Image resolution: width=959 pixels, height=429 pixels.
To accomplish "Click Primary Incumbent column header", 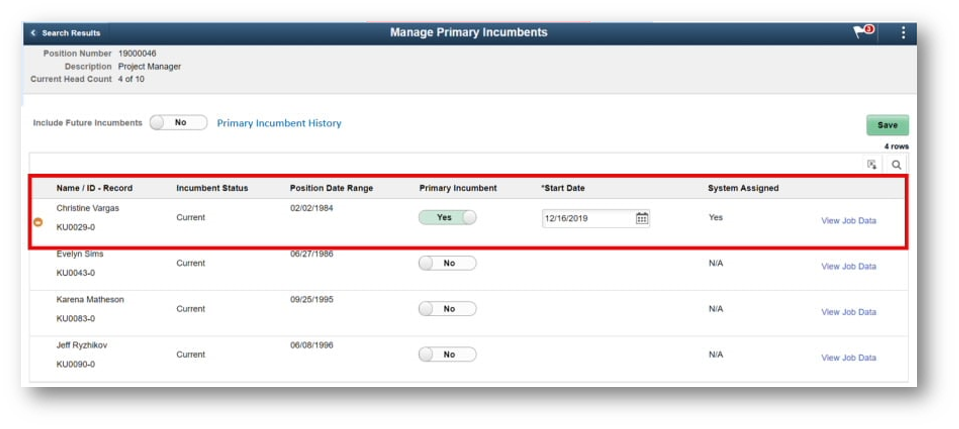I will tap(458, 188).
